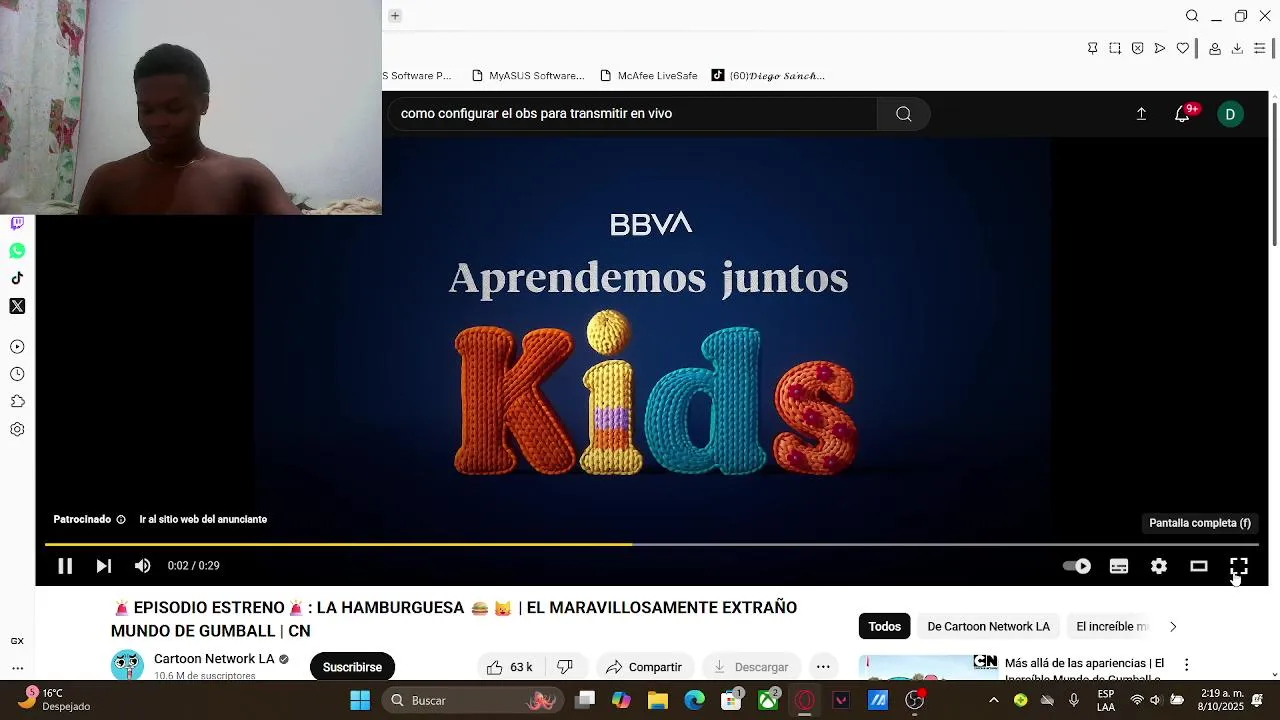
Task: Click the Descargar button
Action: (x=750, y=667)
